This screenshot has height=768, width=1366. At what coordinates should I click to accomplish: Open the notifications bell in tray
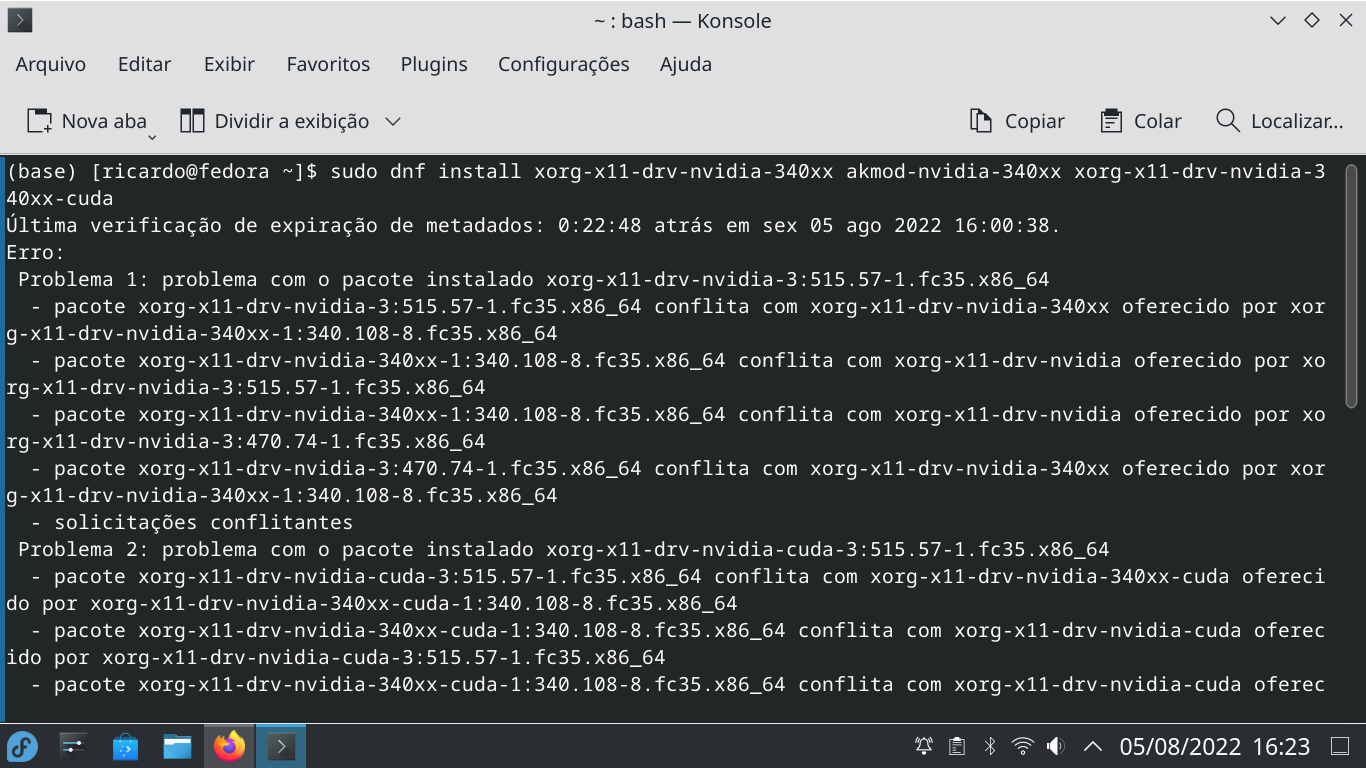924,746
